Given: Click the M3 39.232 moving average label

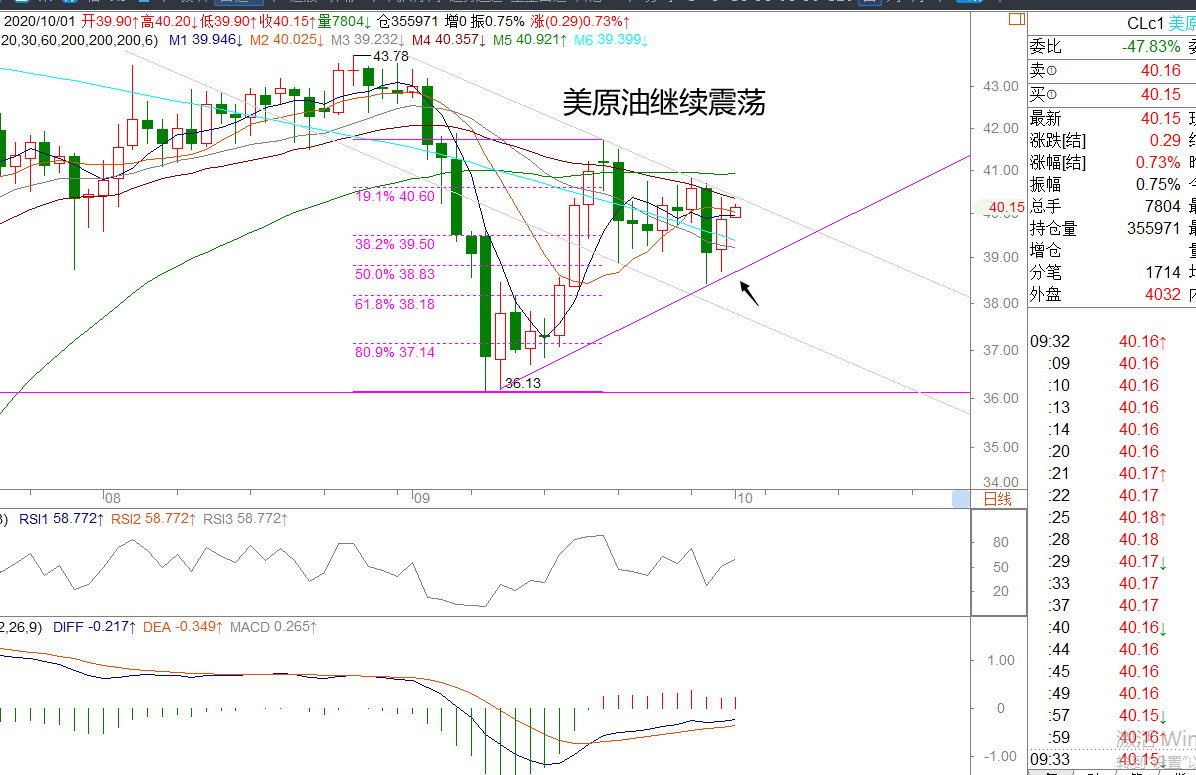Looking at the screenshot, I should tap(367, 40).
